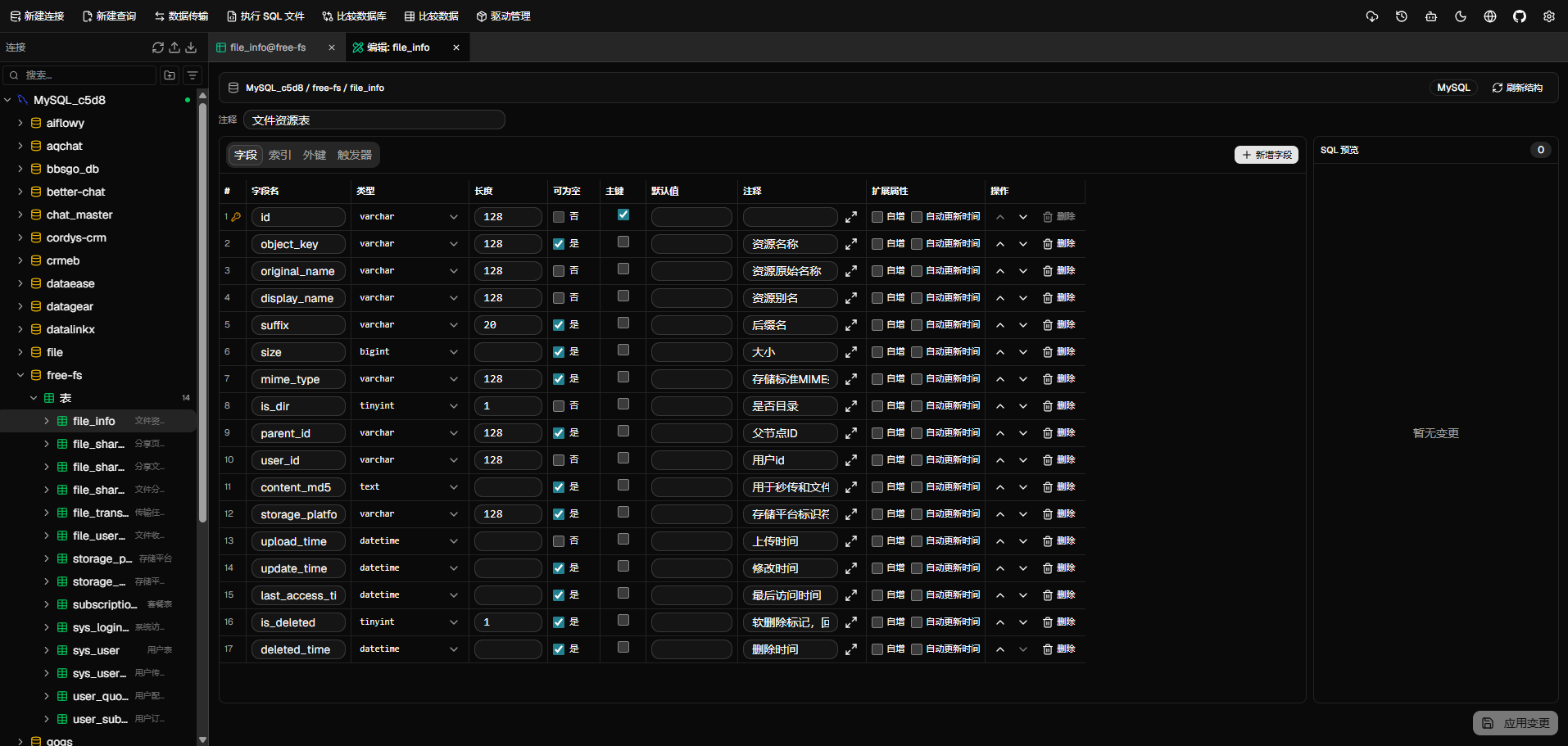Check primary key for original_name
Screen dimensions: 1568x746
623,269
